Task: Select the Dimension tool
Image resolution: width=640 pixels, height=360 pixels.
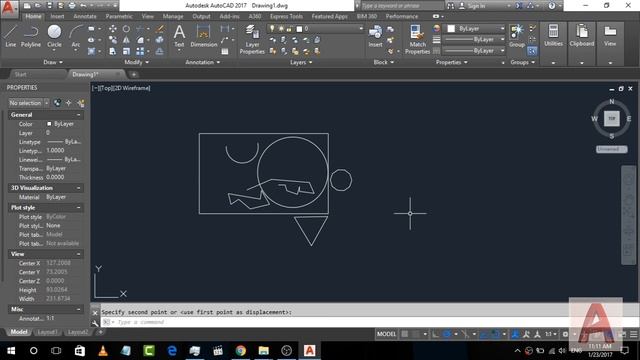Action: [x=203, y=36]
